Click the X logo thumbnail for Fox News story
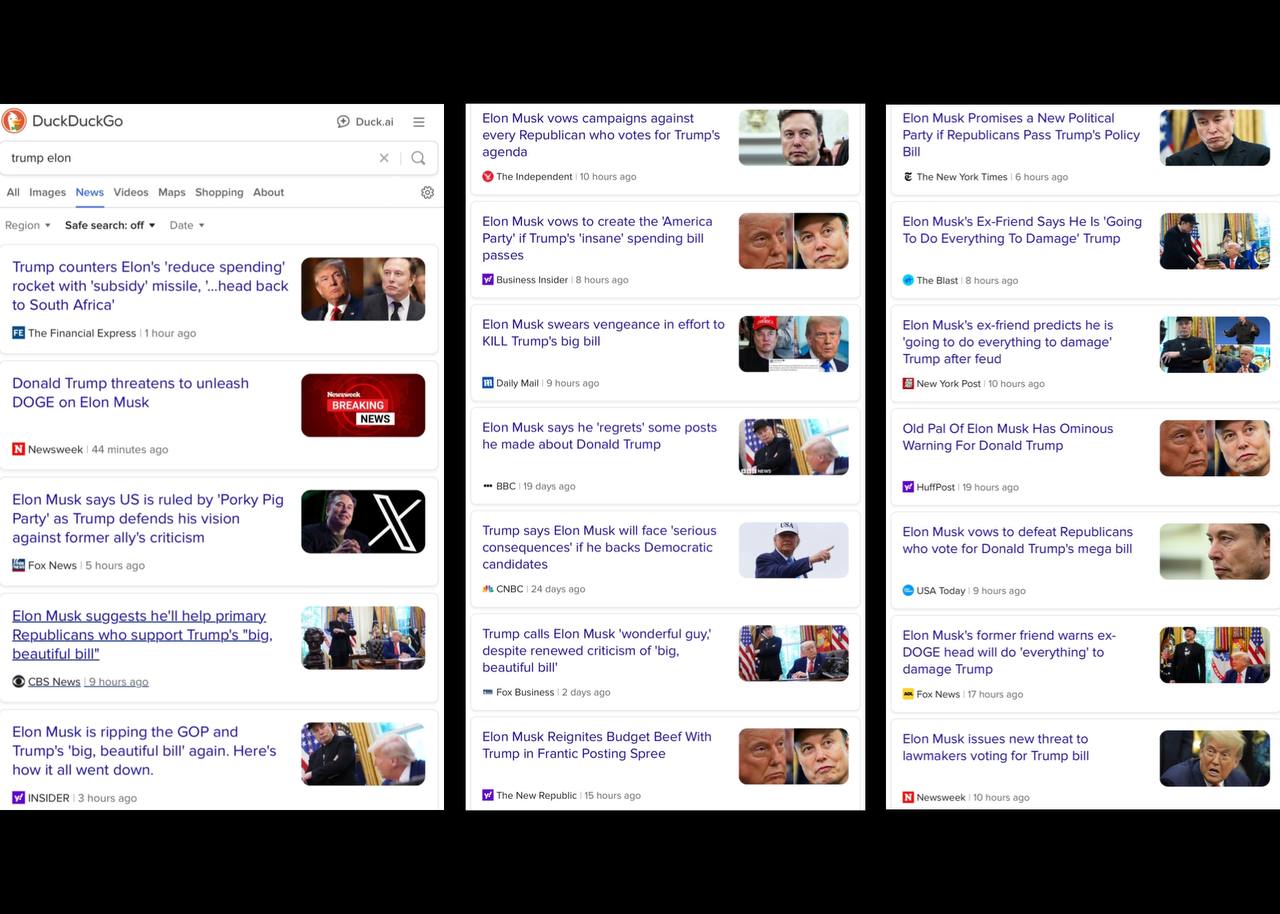This screenshot has height=914, width=1280. tap(363, 522)
